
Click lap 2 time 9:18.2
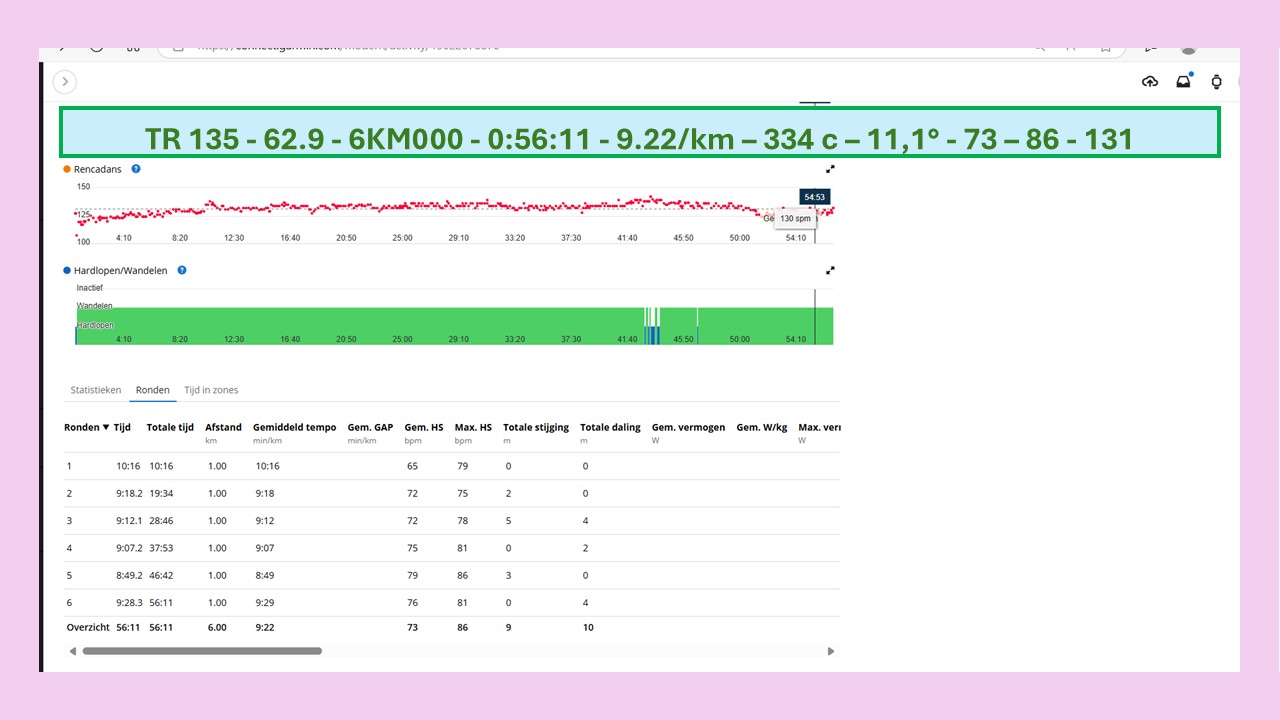coord(128,493)
